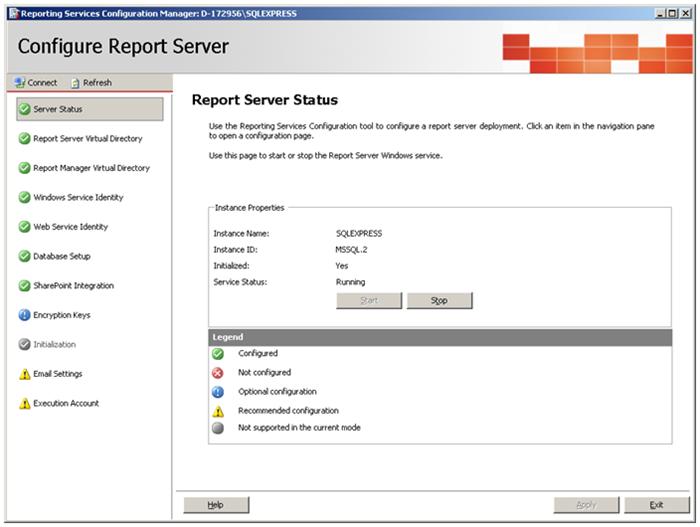Open the Encryption Keys page
Viewport: 700px width, 527px height.
[62, 315]
